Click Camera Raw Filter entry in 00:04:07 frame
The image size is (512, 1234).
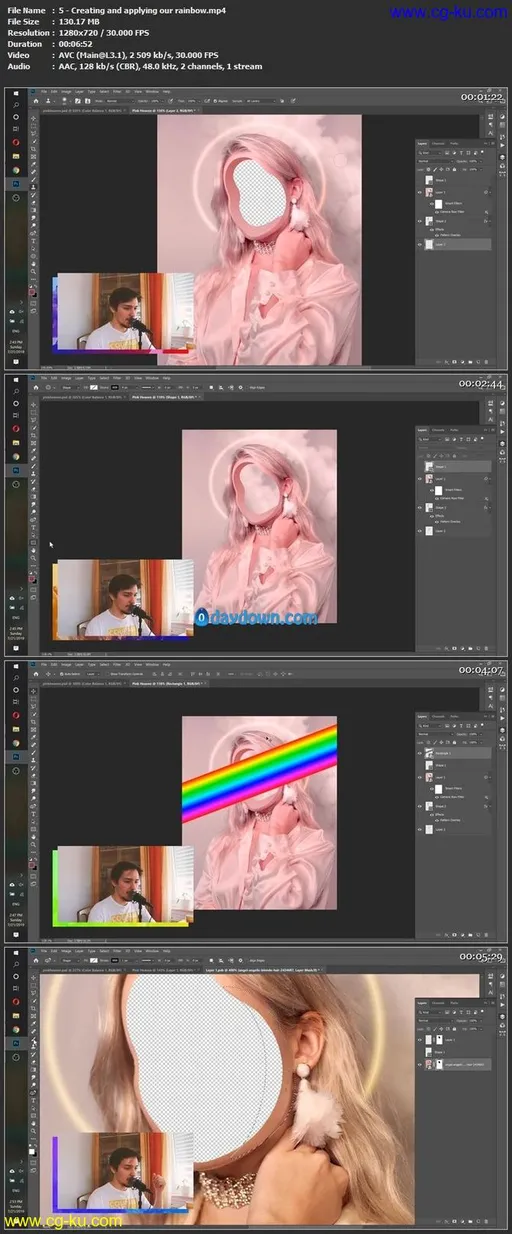452,797
